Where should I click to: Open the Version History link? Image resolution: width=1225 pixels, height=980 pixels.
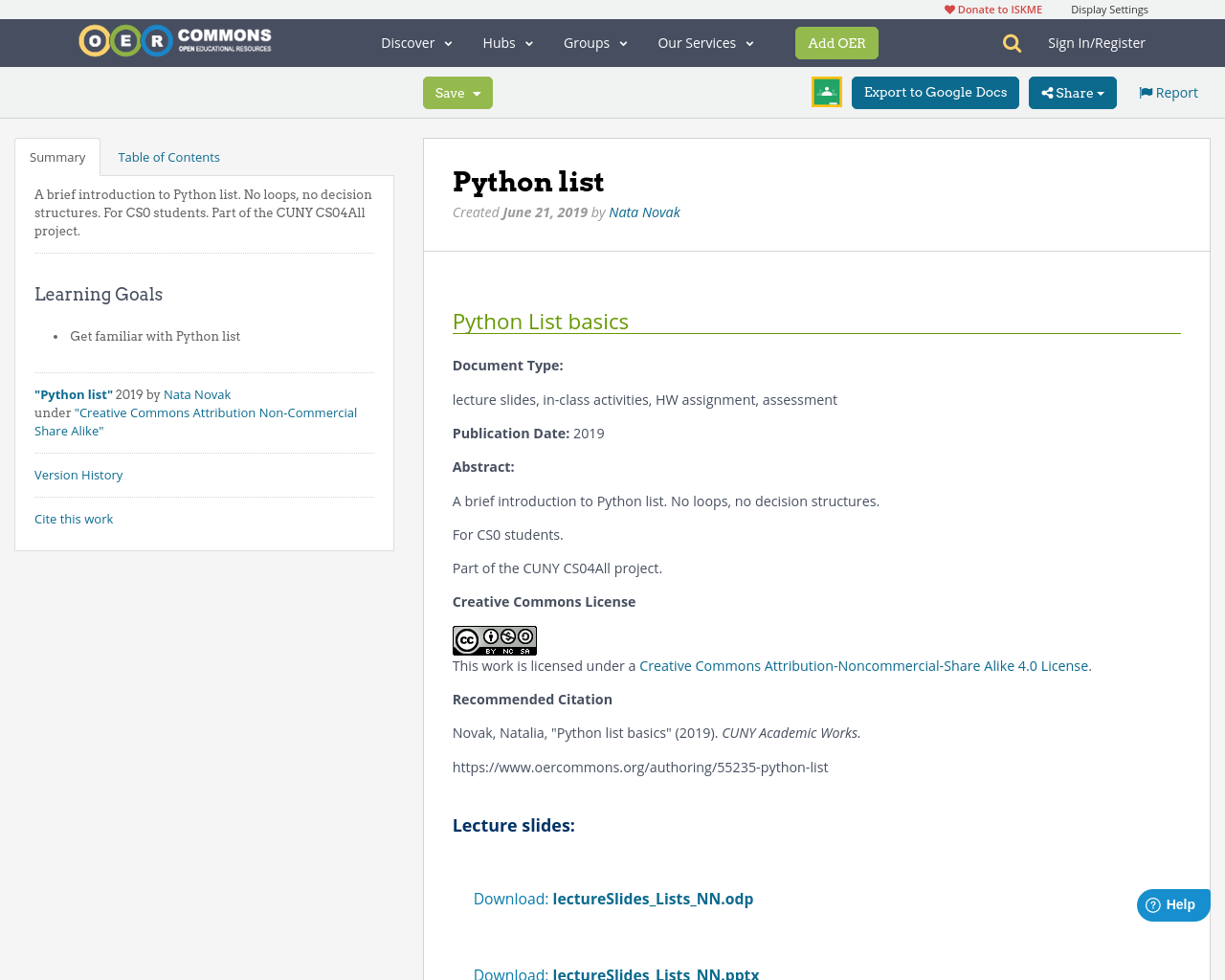tap(78, 475)
